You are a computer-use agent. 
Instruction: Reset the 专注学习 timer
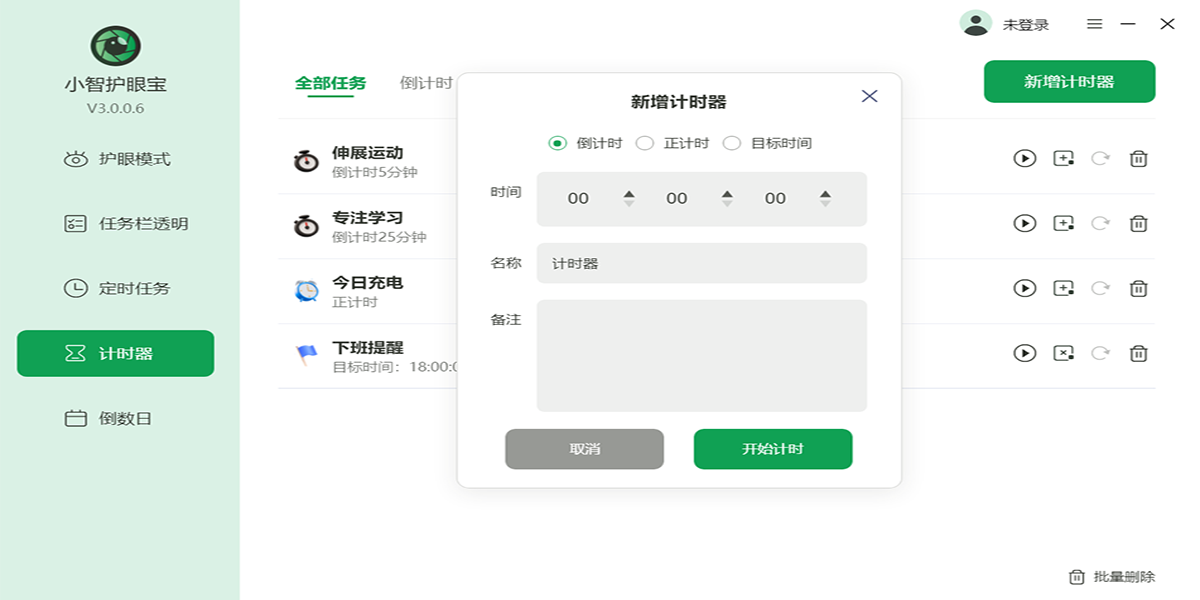pyautogui.click(x=1101, y=223)
